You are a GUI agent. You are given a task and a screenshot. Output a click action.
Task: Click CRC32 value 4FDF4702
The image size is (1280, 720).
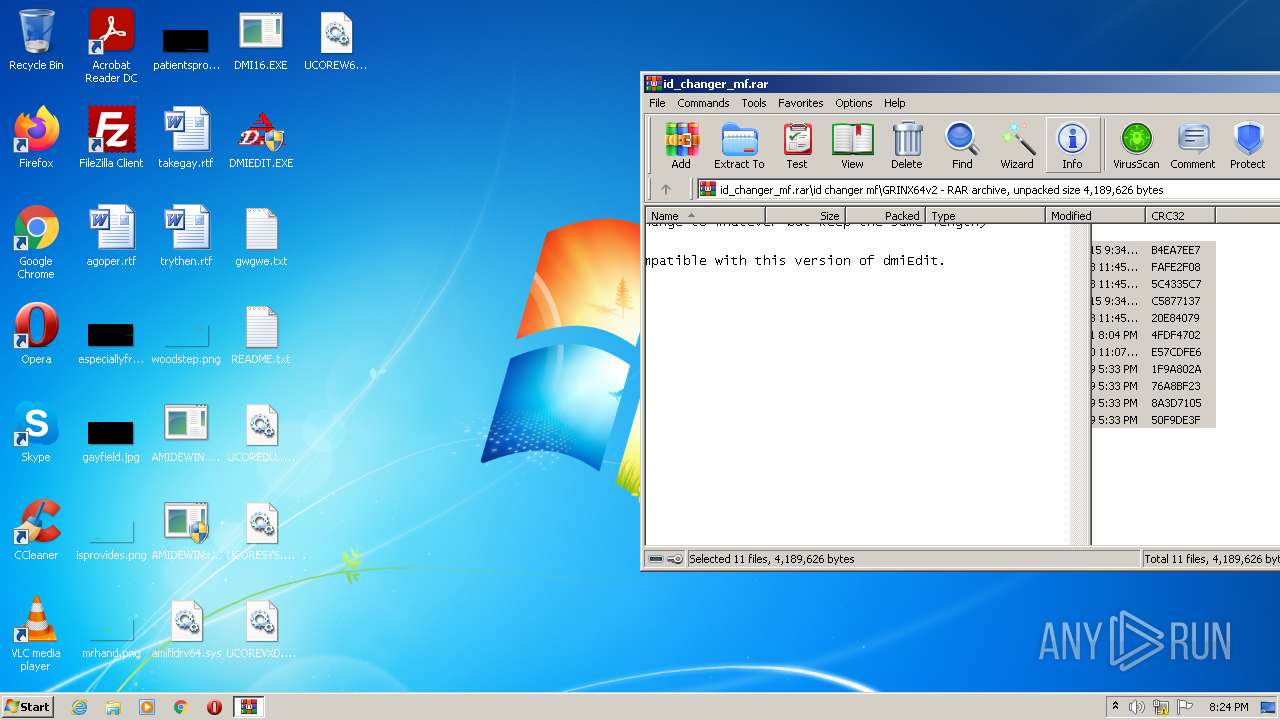click(1176, 335)
